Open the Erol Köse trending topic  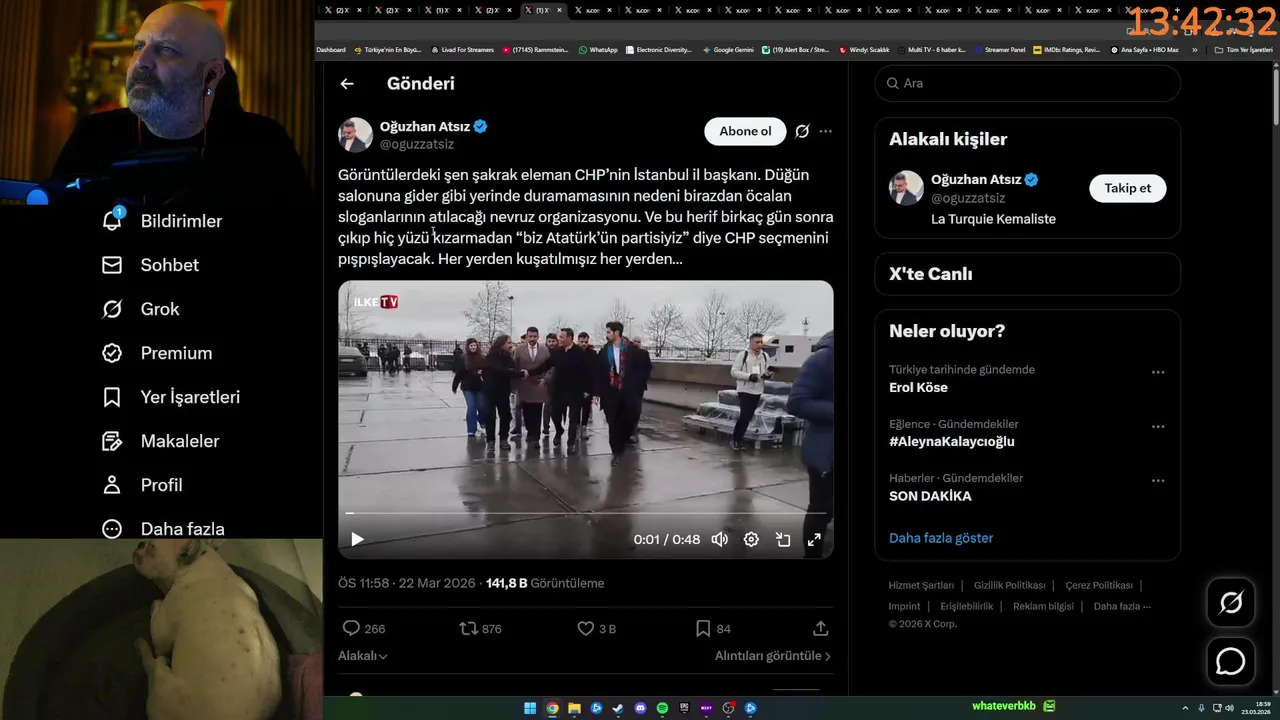click(x=918, y=387)
